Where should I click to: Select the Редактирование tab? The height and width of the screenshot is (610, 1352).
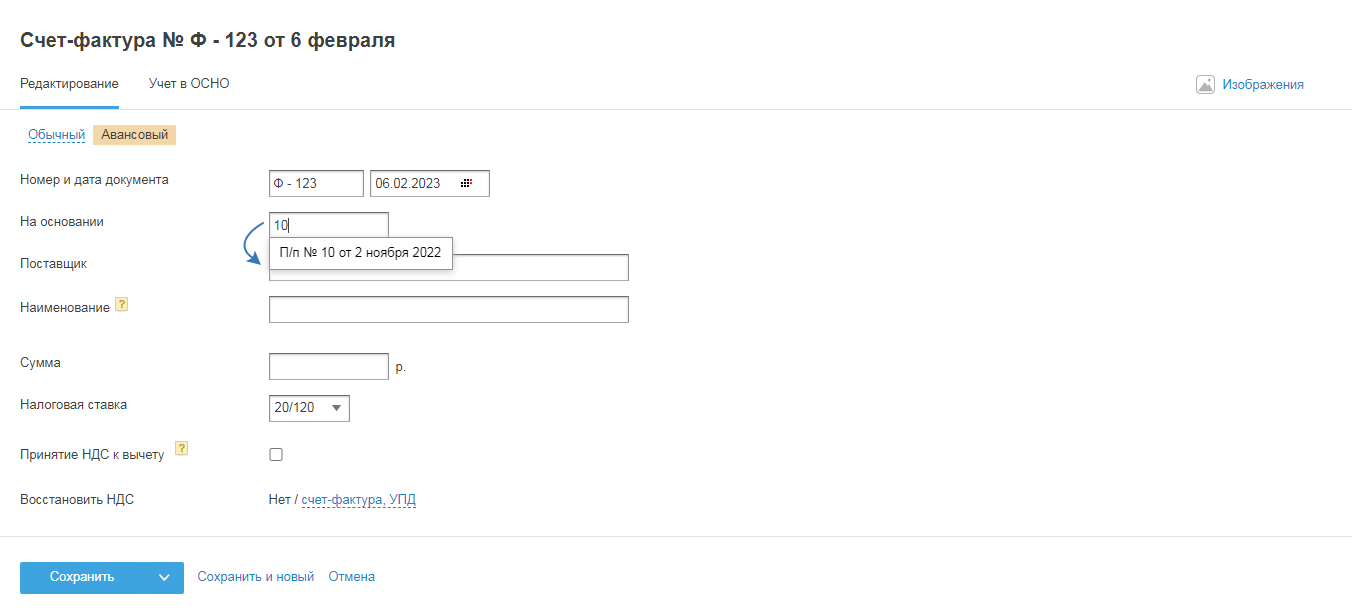coord(69,84)
